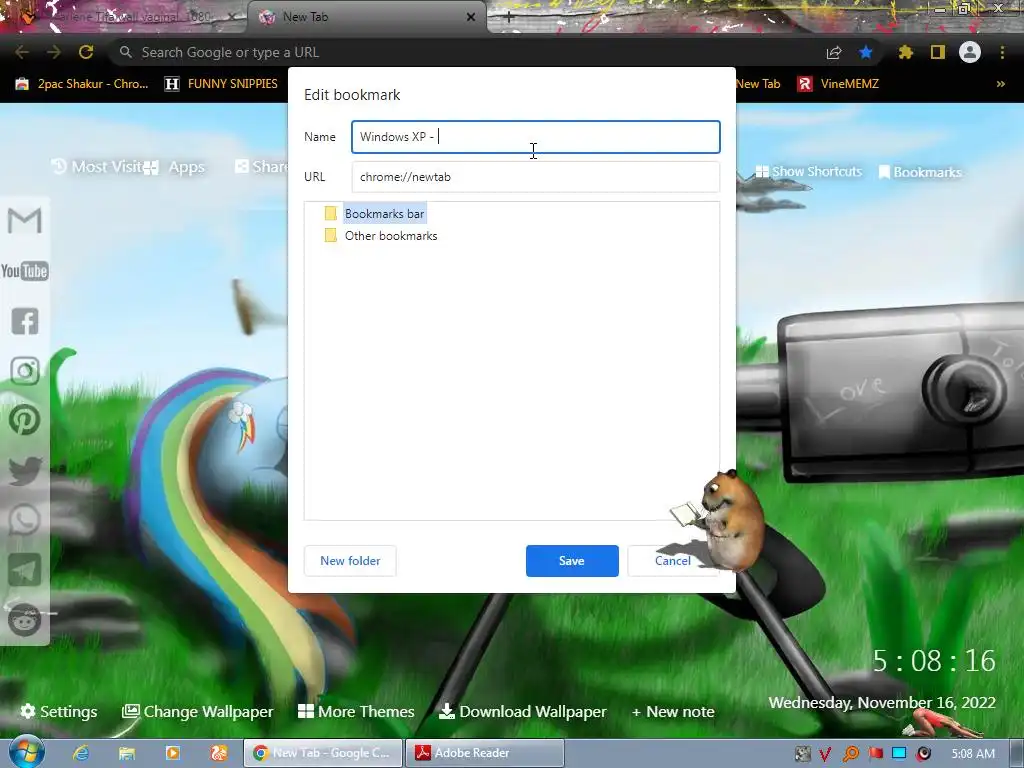Toggle the Chrome side panel icon
This screenshot has width=1024, height=768.
(x=938, y=52)
